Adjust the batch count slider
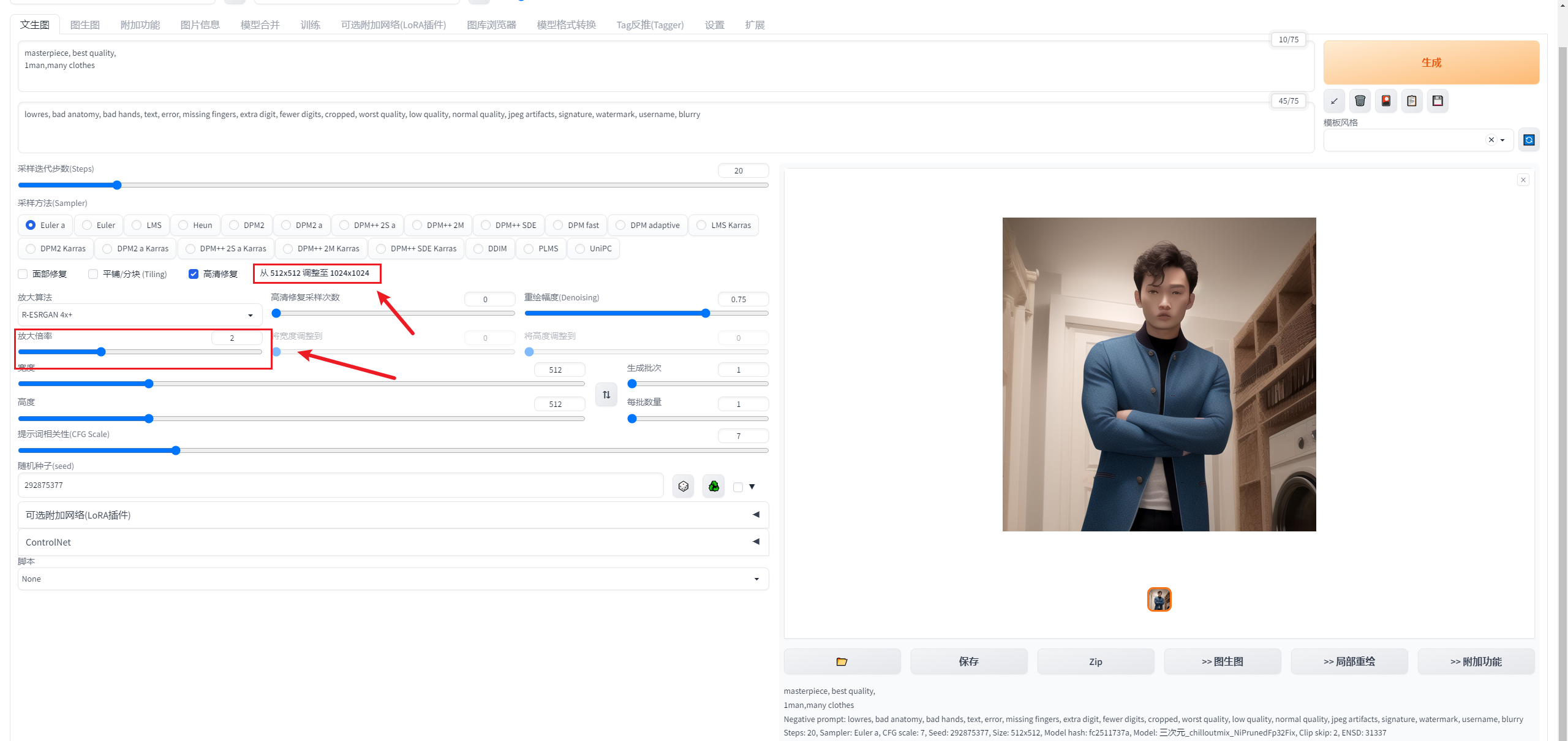 (x=698, y=384)
